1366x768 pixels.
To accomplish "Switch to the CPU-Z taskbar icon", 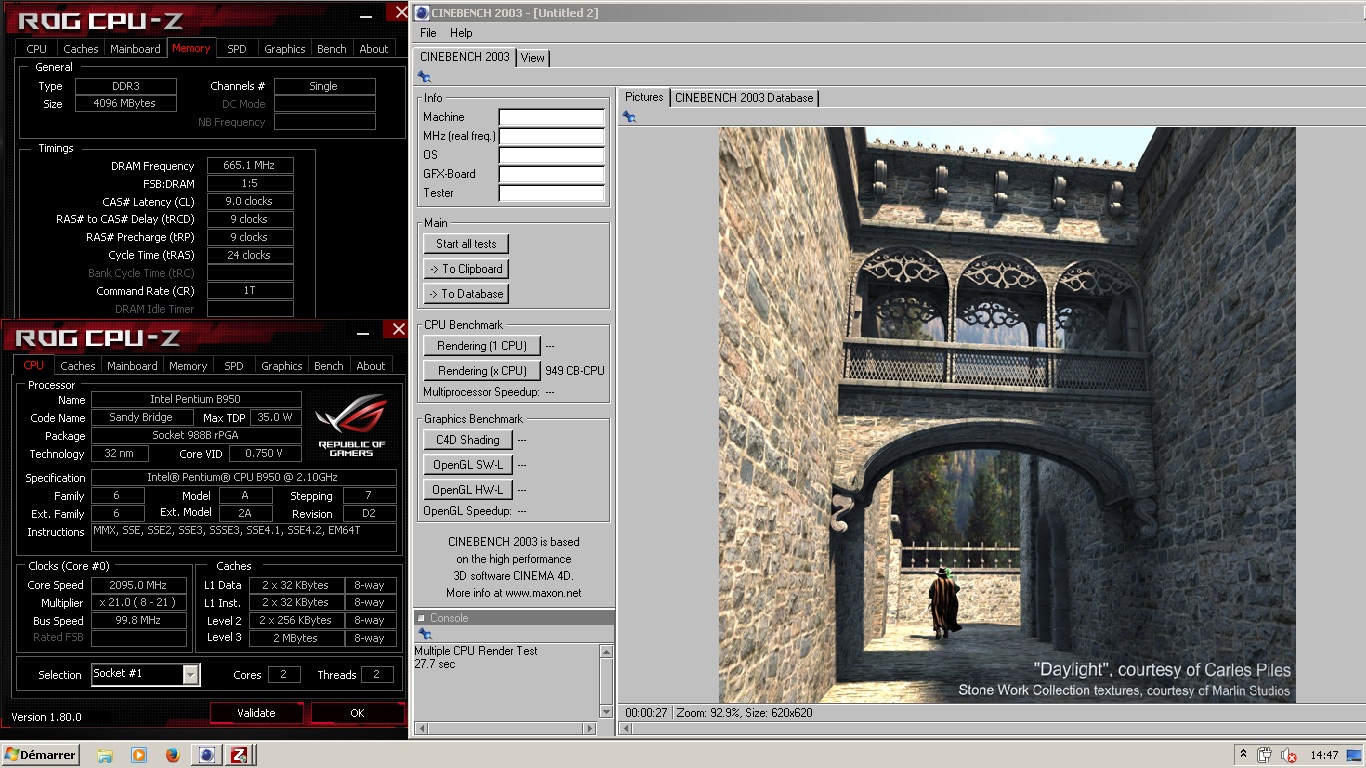I will click(x=240, y=756).
